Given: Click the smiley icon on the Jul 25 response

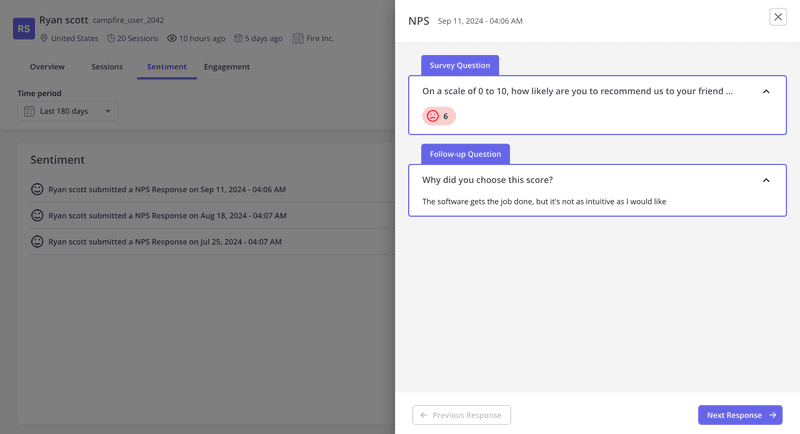Looking at the screenshot, I should pyautogui.click(x=37, y=241).
